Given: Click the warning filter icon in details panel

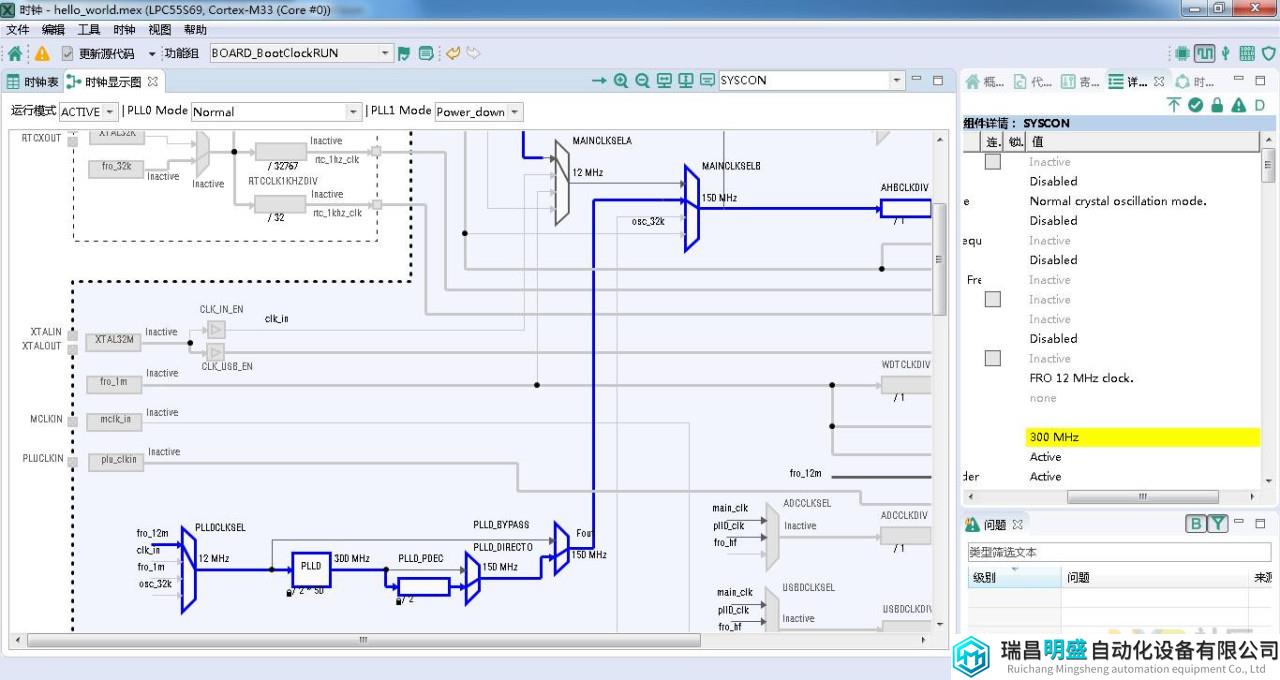Looking at the screenshot, I should (1239, 104).
